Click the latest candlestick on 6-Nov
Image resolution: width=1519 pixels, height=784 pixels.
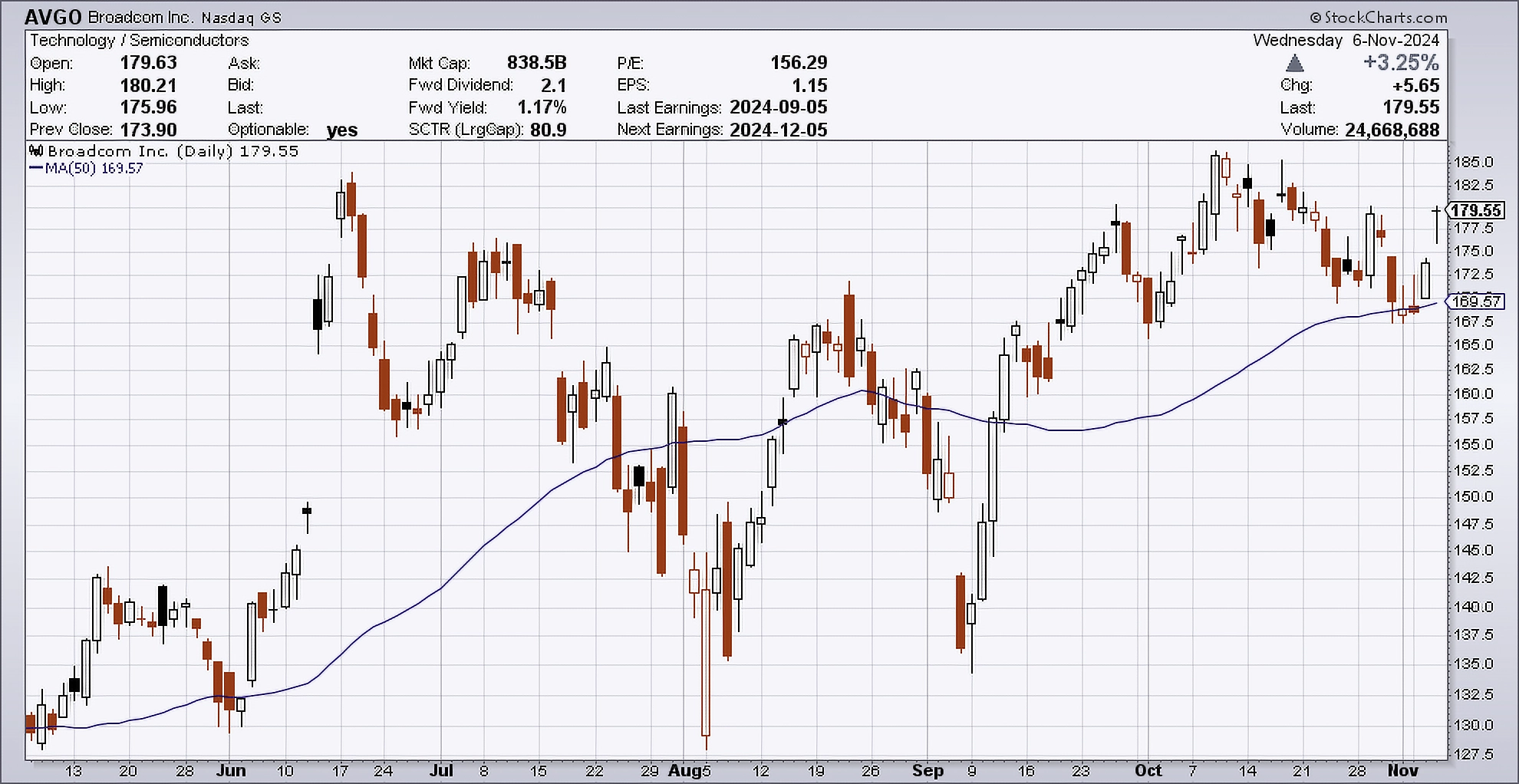pos(1437,224)
